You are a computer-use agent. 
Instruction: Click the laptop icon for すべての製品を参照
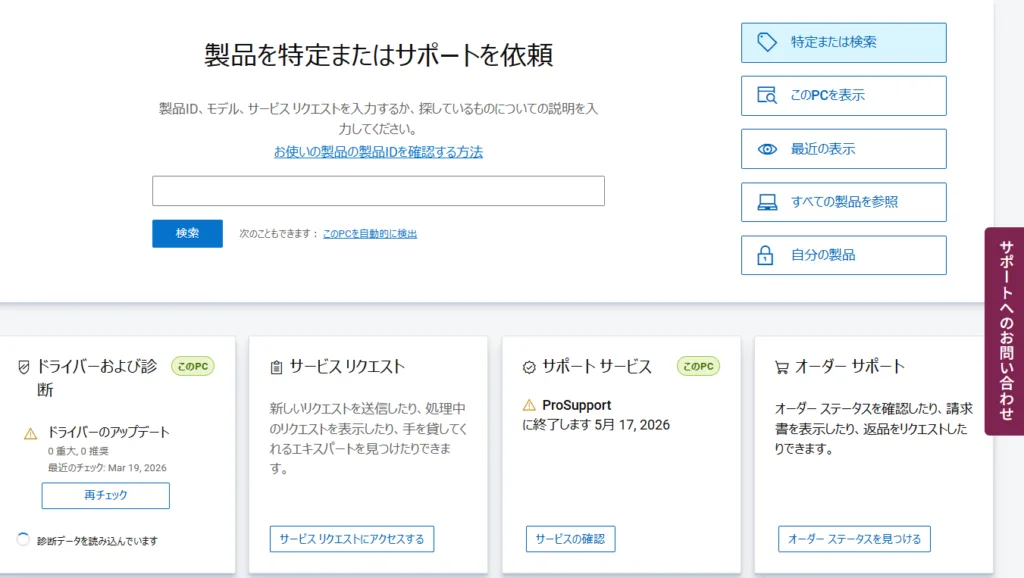[x=767, y=202]
